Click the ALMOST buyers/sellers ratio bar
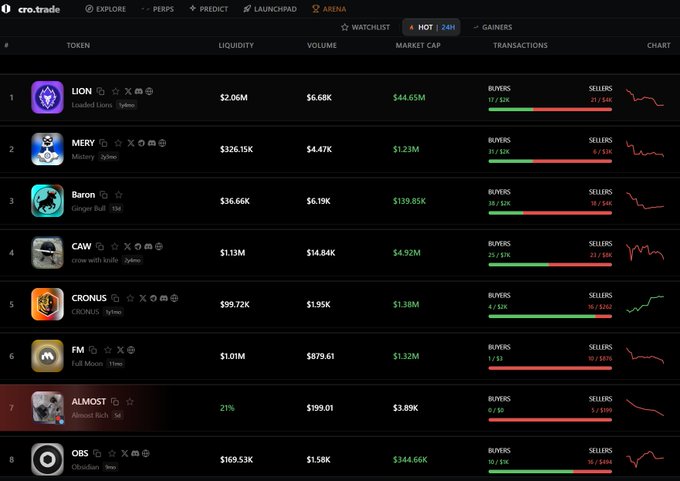Screen dimensions: 680x481 tap(550, 420)
